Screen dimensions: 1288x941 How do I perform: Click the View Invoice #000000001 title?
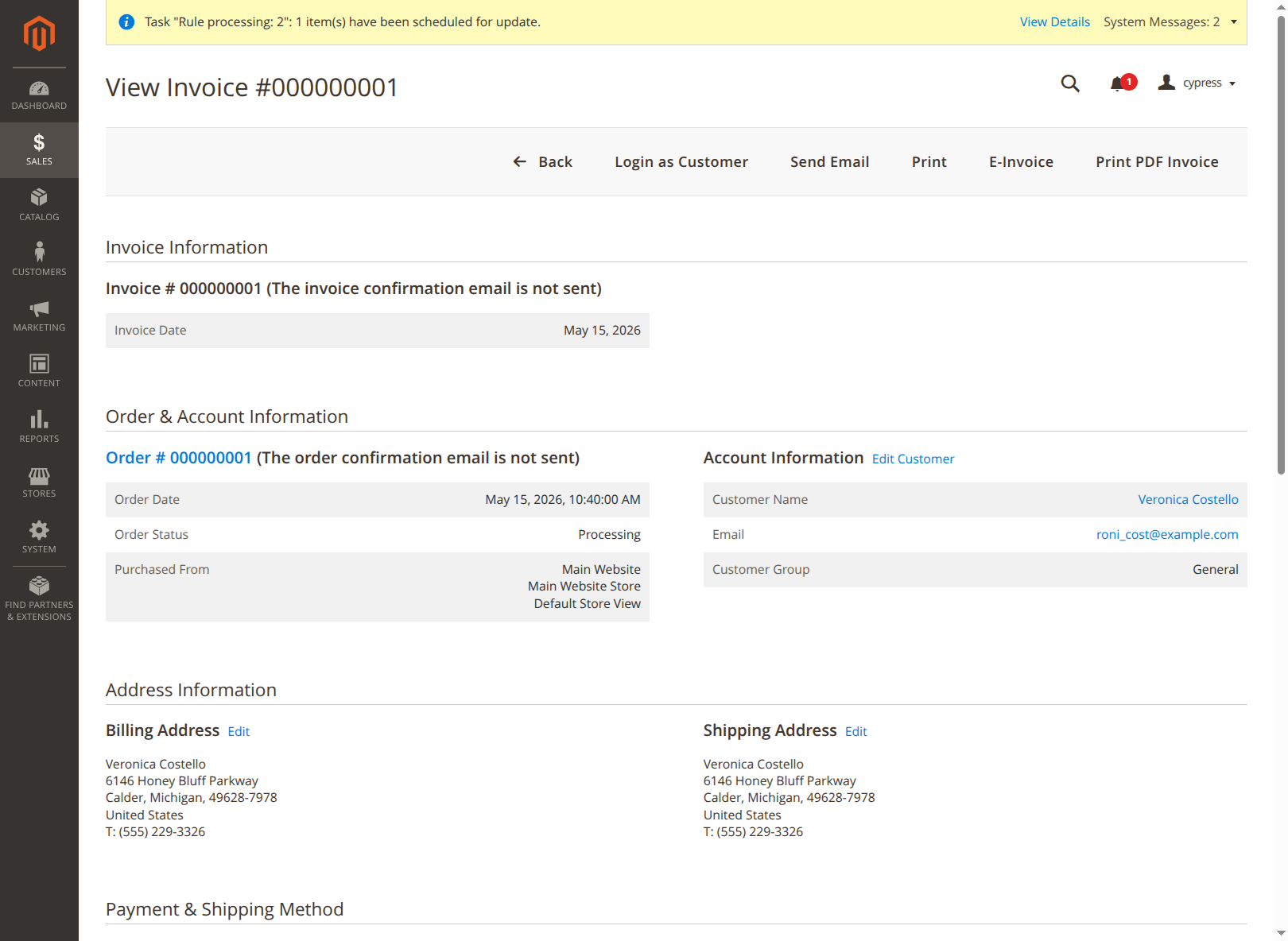tap(252, 87)
